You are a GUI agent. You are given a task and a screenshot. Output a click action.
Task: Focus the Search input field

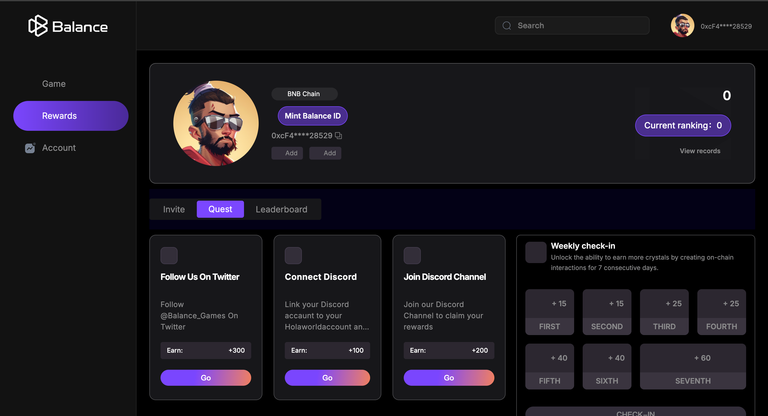572,25
